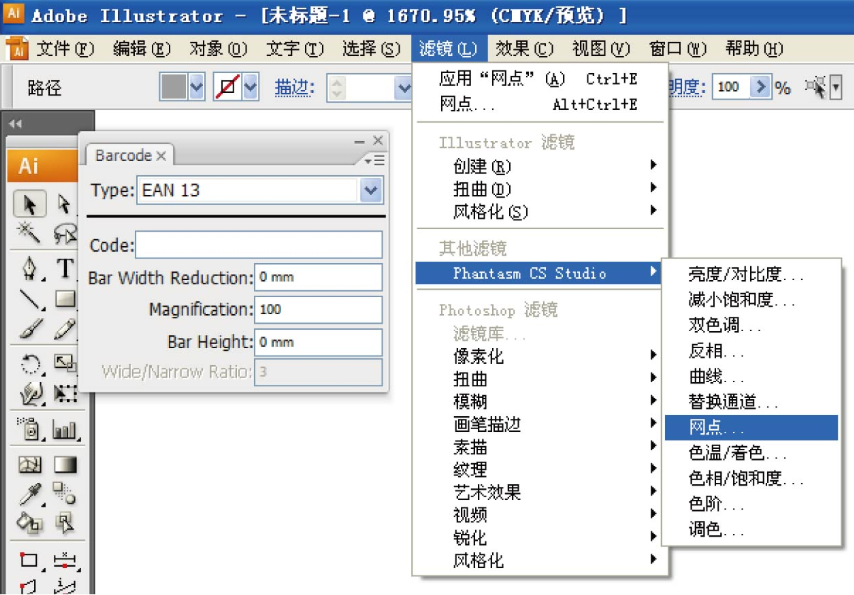This screenshot has height=595, width=854.
Task: Select the Mesh tool
Action: 29,464
